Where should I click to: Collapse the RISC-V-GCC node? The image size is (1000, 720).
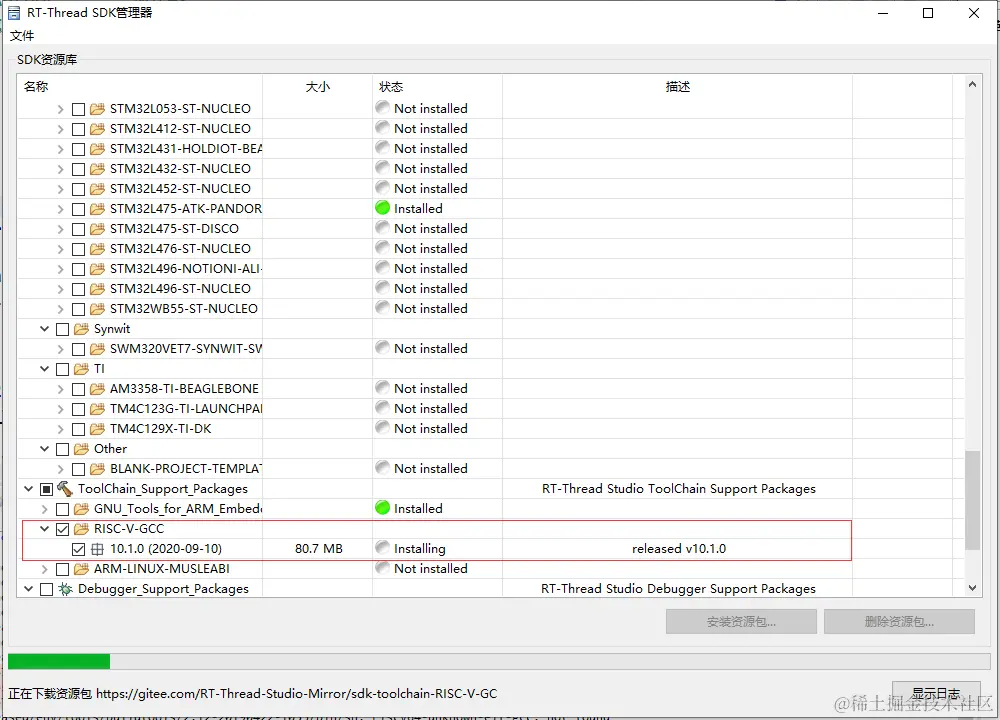(45, 529)
